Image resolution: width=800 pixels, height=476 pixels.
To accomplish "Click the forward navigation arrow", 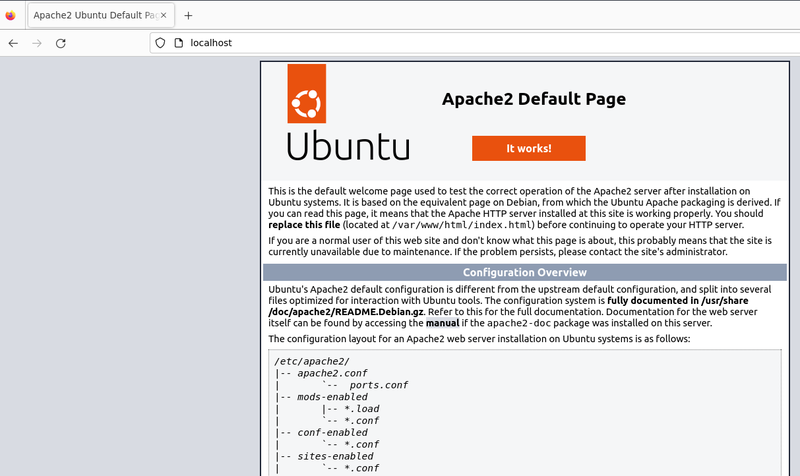I will (x=37, y=43).
